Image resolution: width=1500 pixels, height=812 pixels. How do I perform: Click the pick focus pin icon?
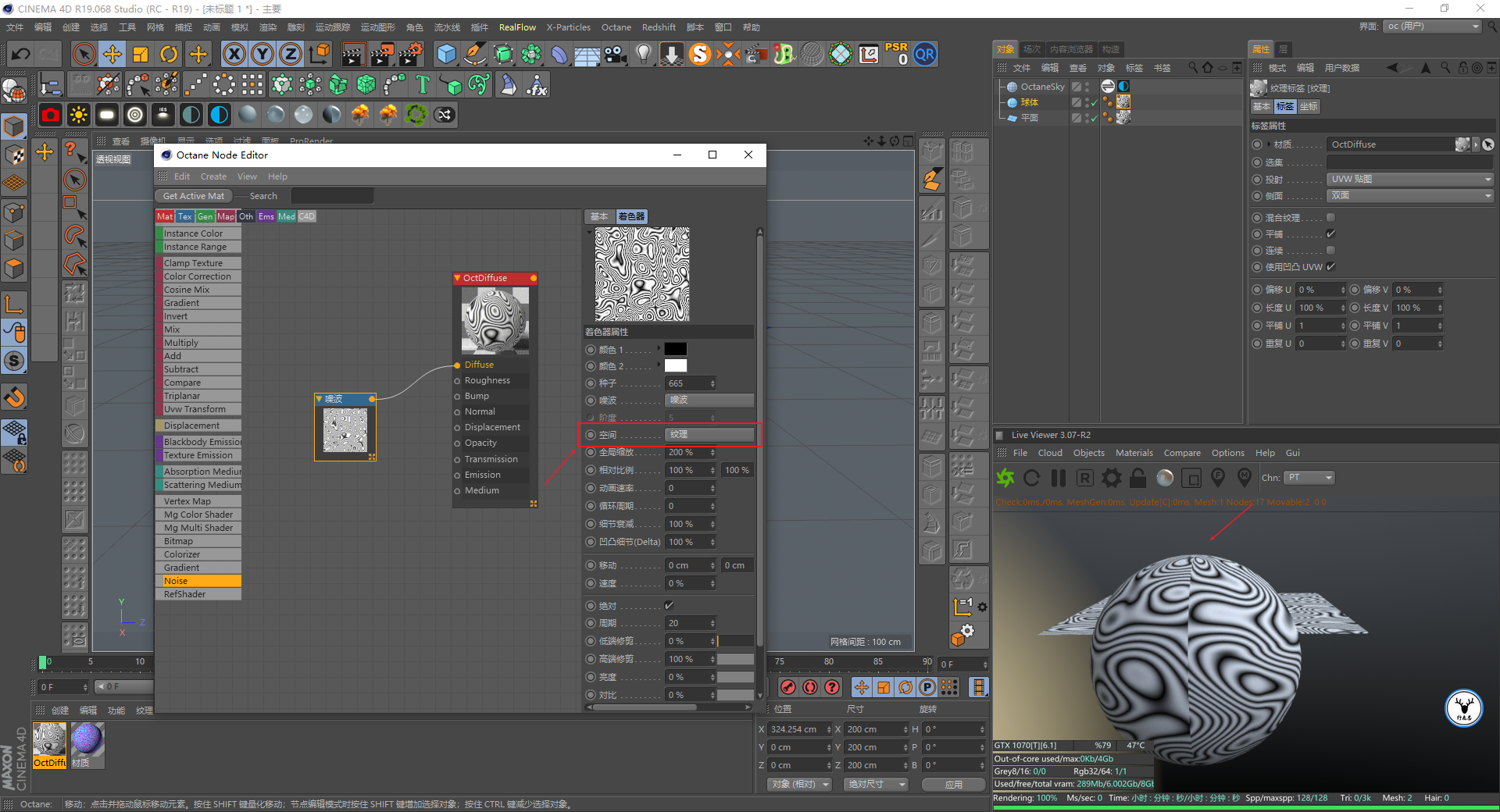1218,477
